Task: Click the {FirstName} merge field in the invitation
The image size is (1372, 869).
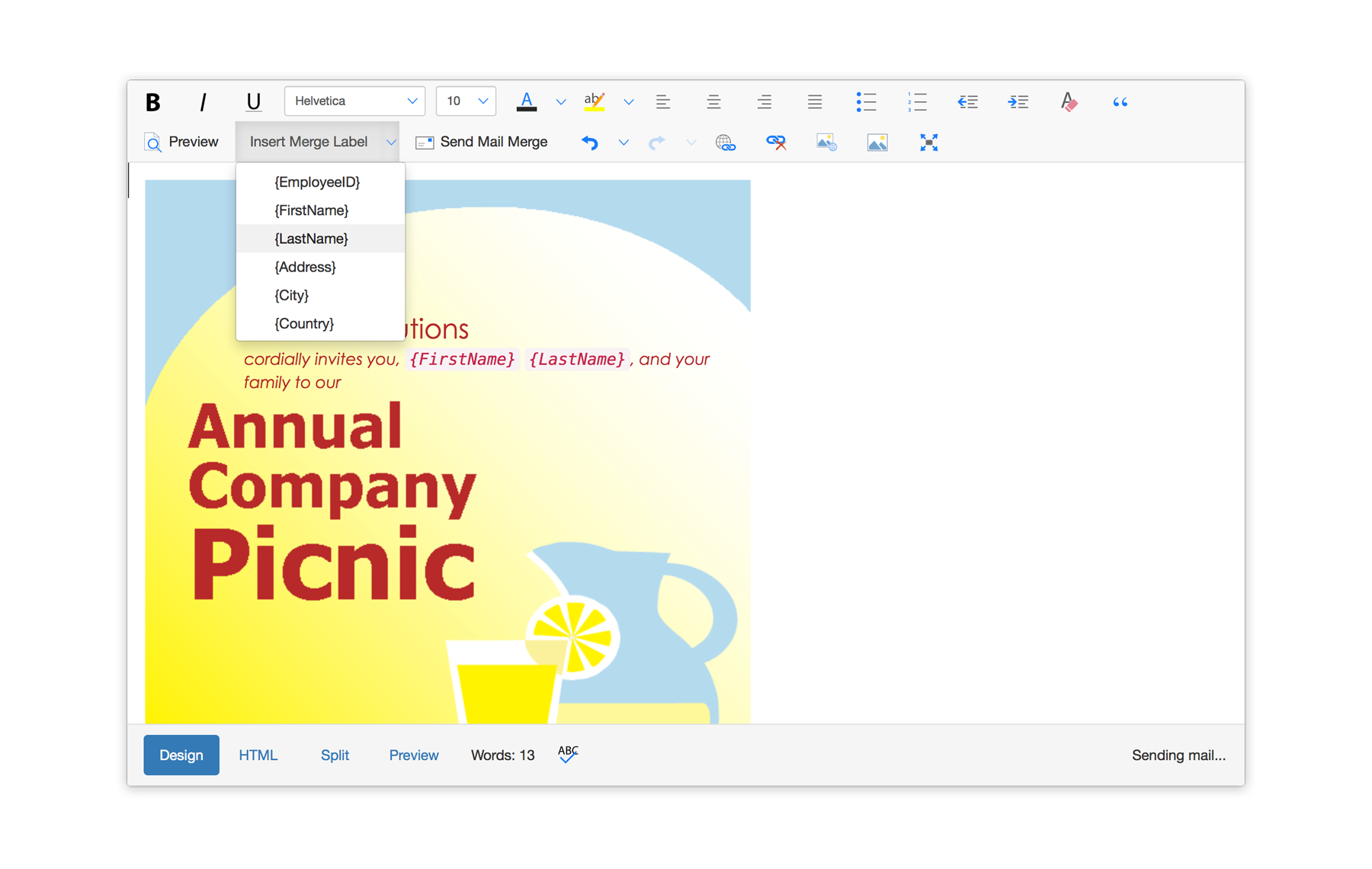Action: pyautogui.click(x=462, y=359)
